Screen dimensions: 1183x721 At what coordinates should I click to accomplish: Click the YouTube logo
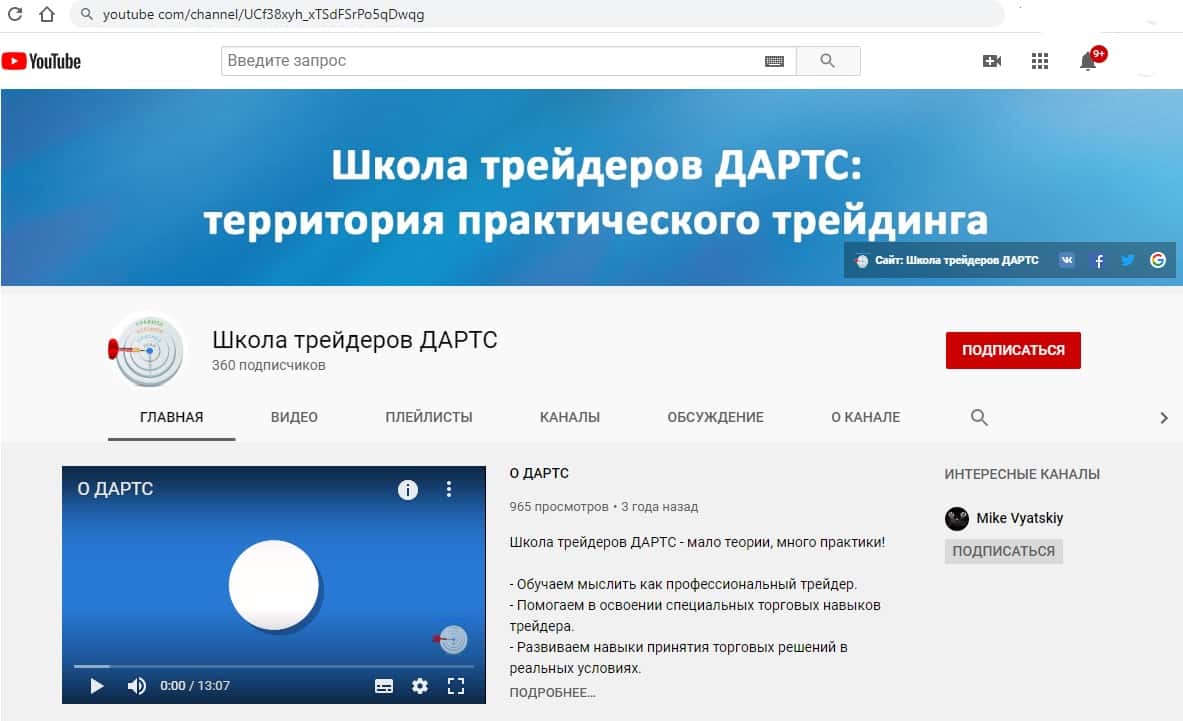tap(41, 61)
